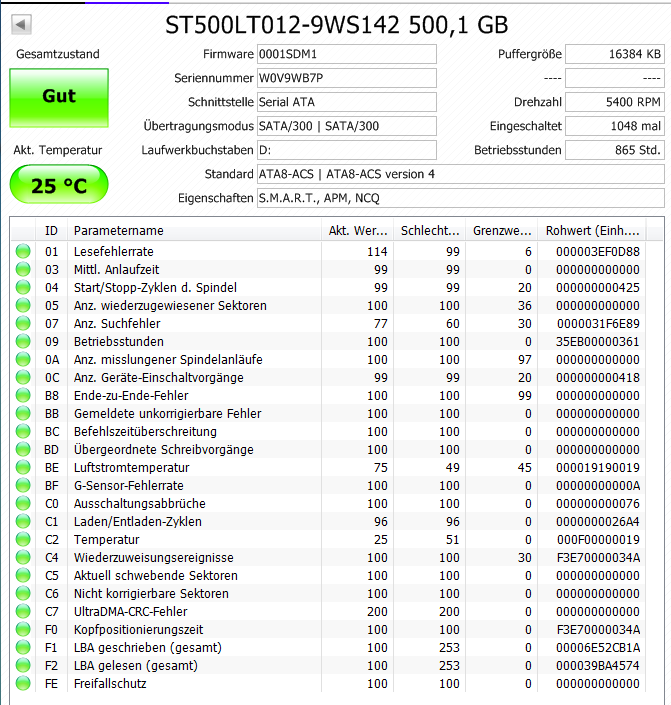Select raw value 000003EF0D88 of Lesefehlerrate

point(598,252)
